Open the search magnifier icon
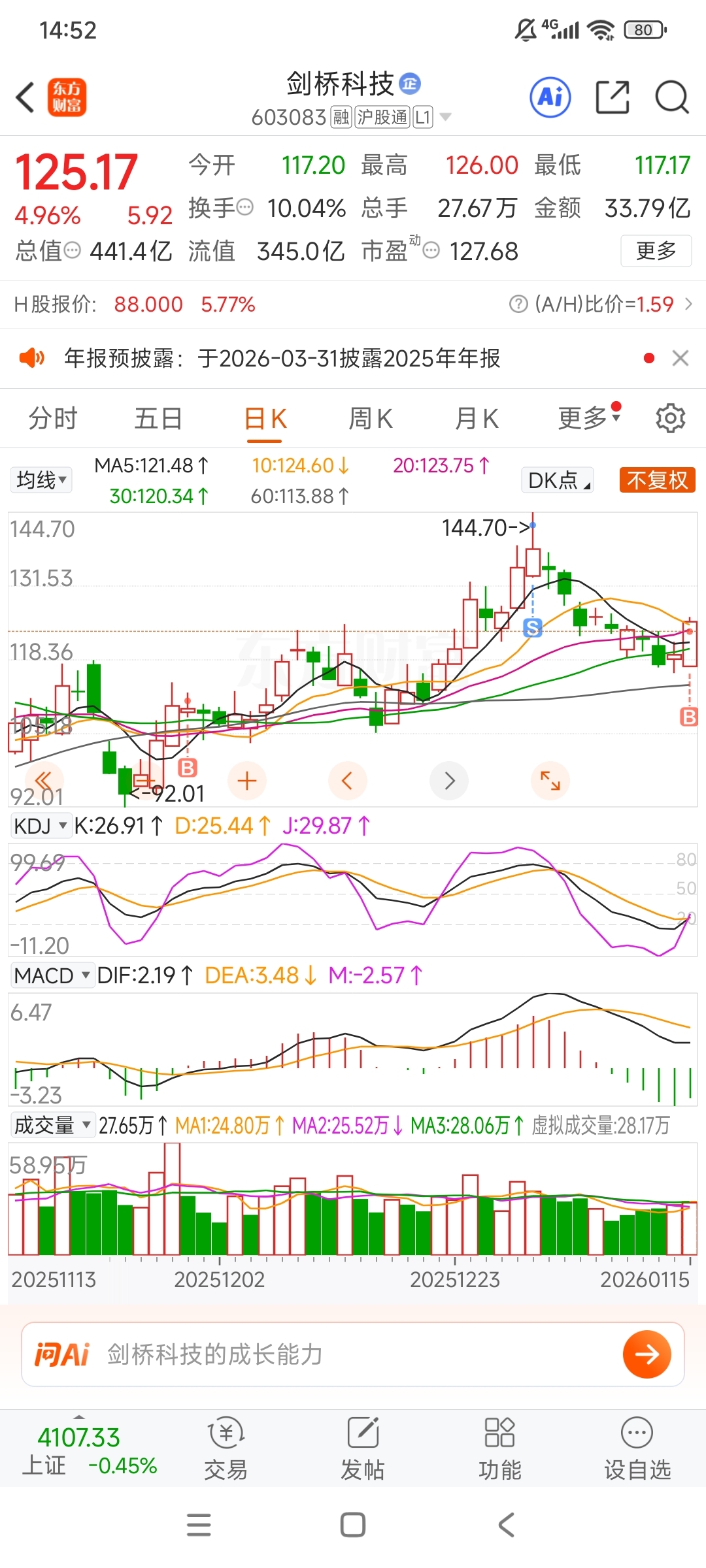The image size is (706, 1568). pyautogui.click(x=671, y=98)
